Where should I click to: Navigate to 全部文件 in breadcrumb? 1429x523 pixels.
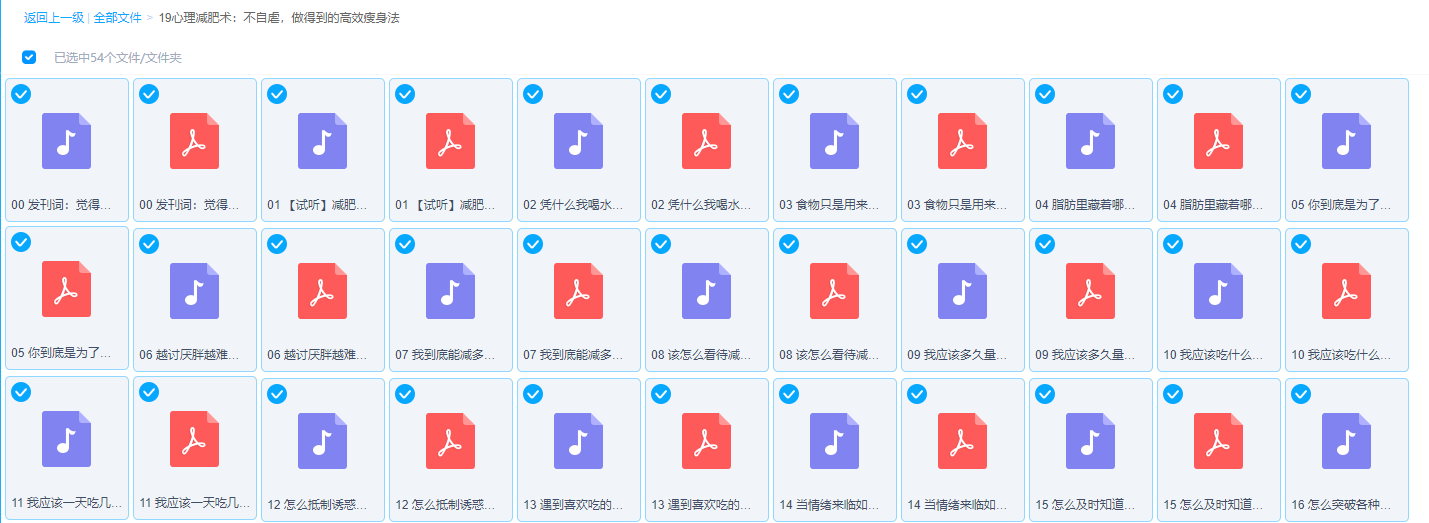point(117,17)
